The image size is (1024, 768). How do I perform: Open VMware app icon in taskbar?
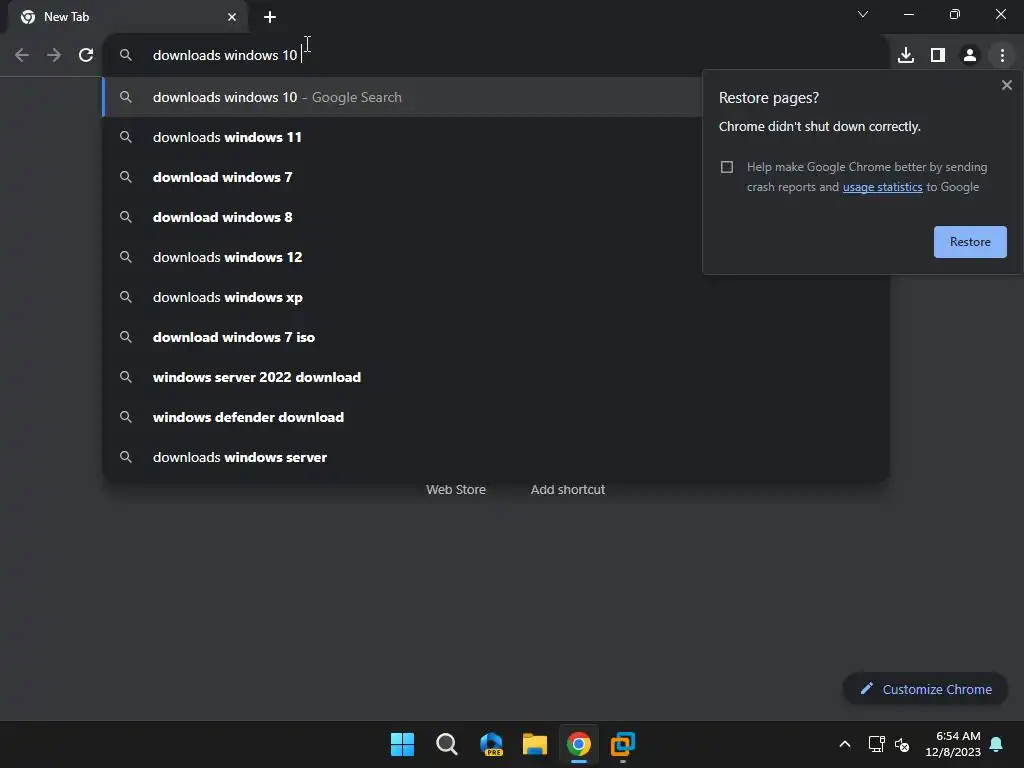pos(623,744)
